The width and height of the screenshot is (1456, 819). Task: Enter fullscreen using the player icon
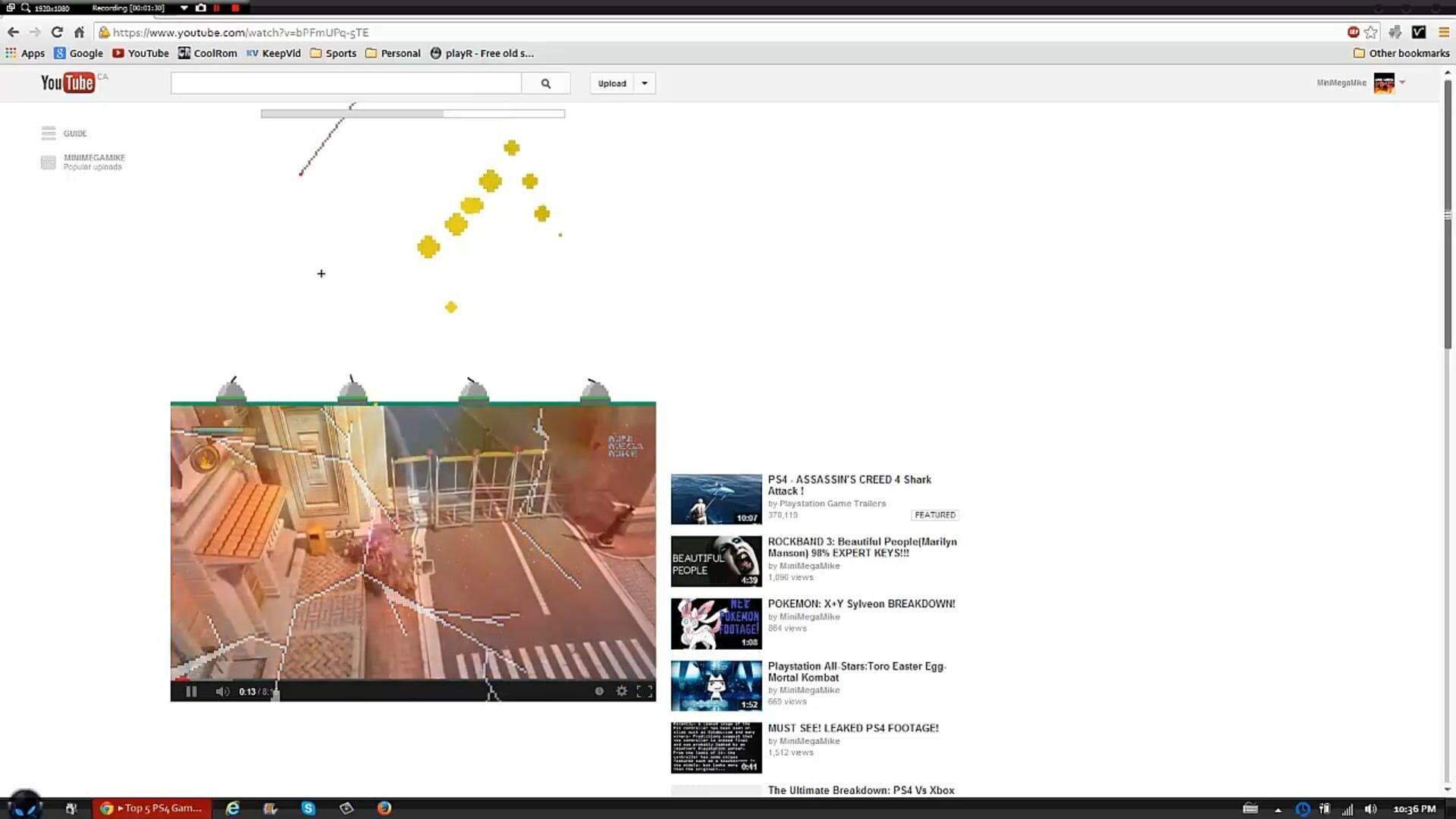click(x=645, y=691)
